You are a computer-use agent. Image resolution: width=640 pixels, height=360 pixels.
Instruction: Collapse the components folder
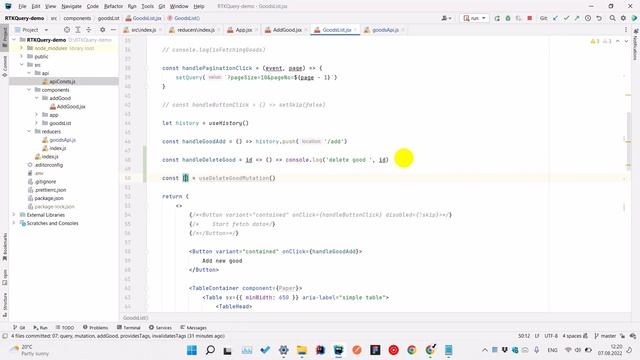(29, 90)
